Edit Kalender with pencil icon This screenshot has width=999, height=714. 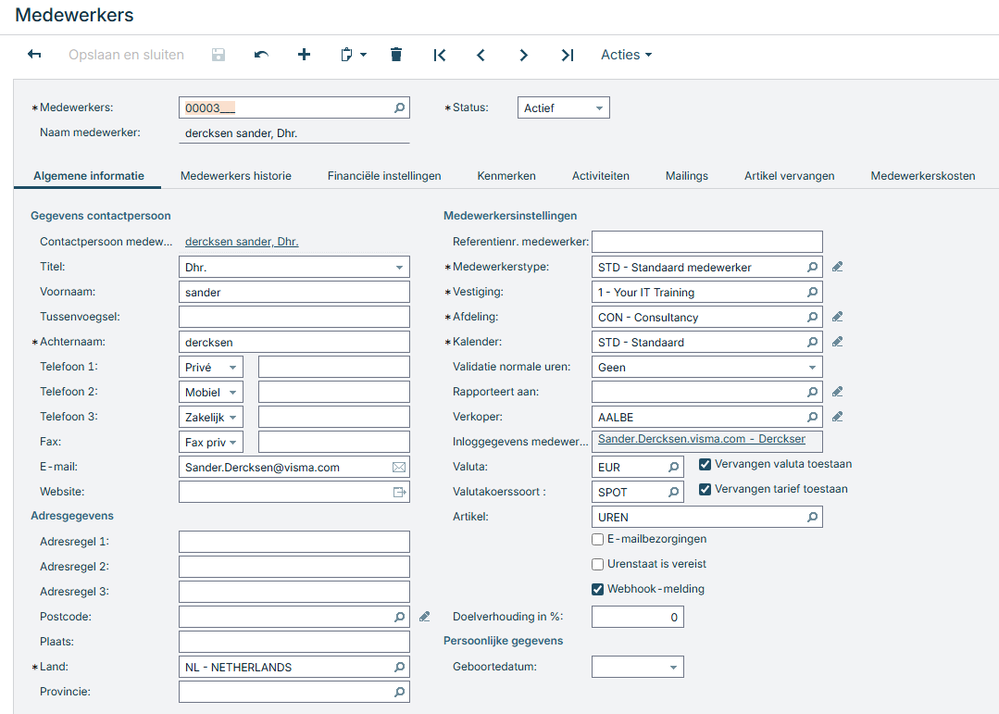(838, 342)
